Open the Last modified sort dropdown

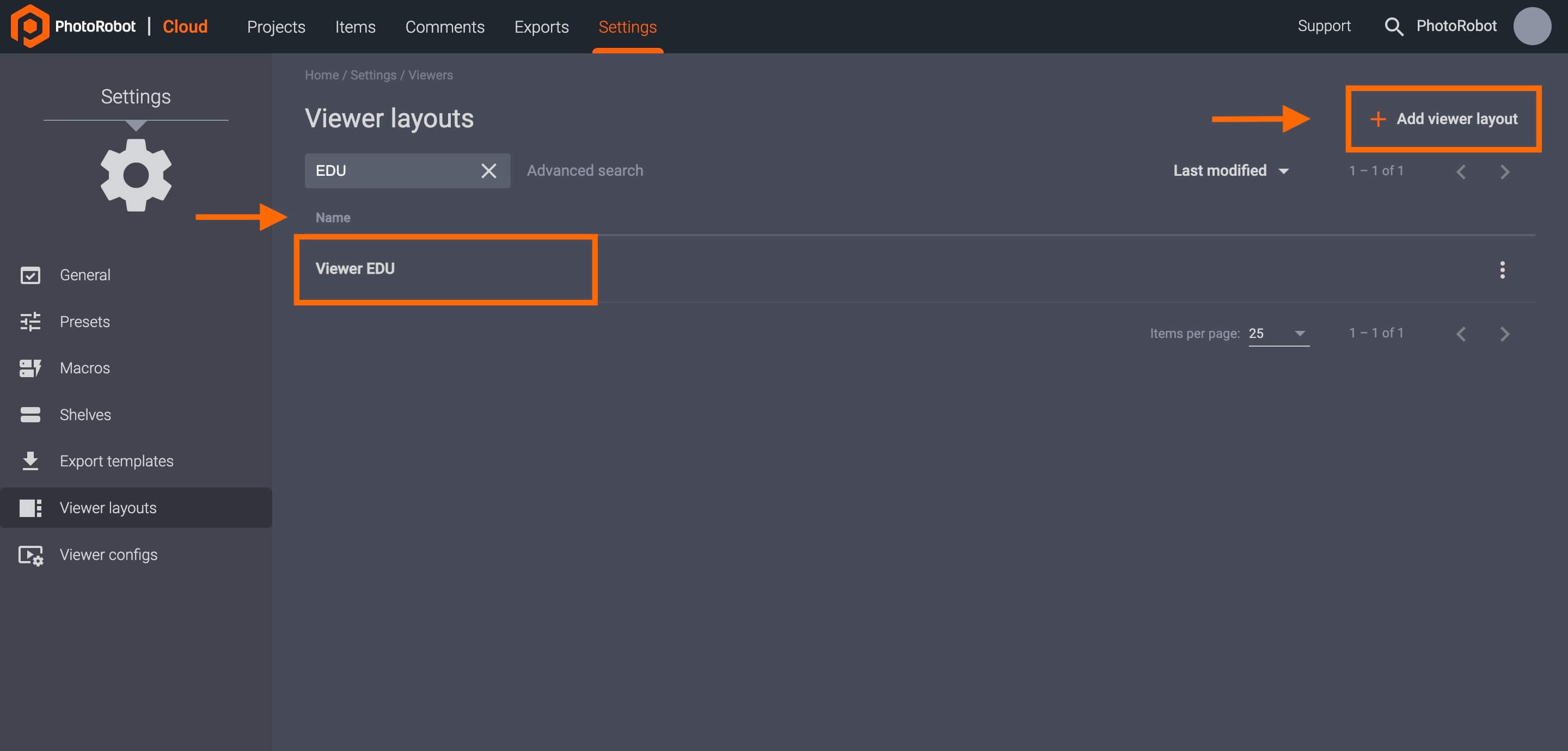[x=1232, y=170]
